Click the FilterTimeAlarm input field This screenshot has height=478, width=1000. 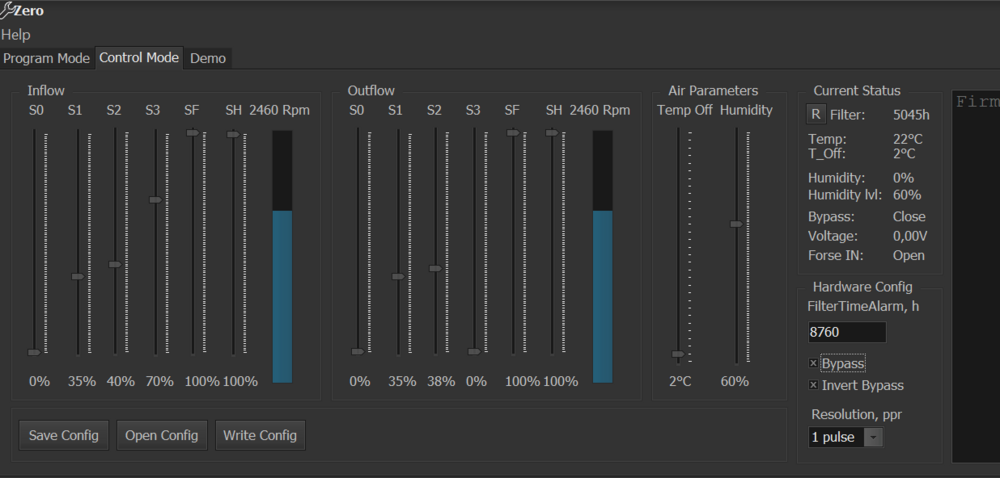[847, 333]
